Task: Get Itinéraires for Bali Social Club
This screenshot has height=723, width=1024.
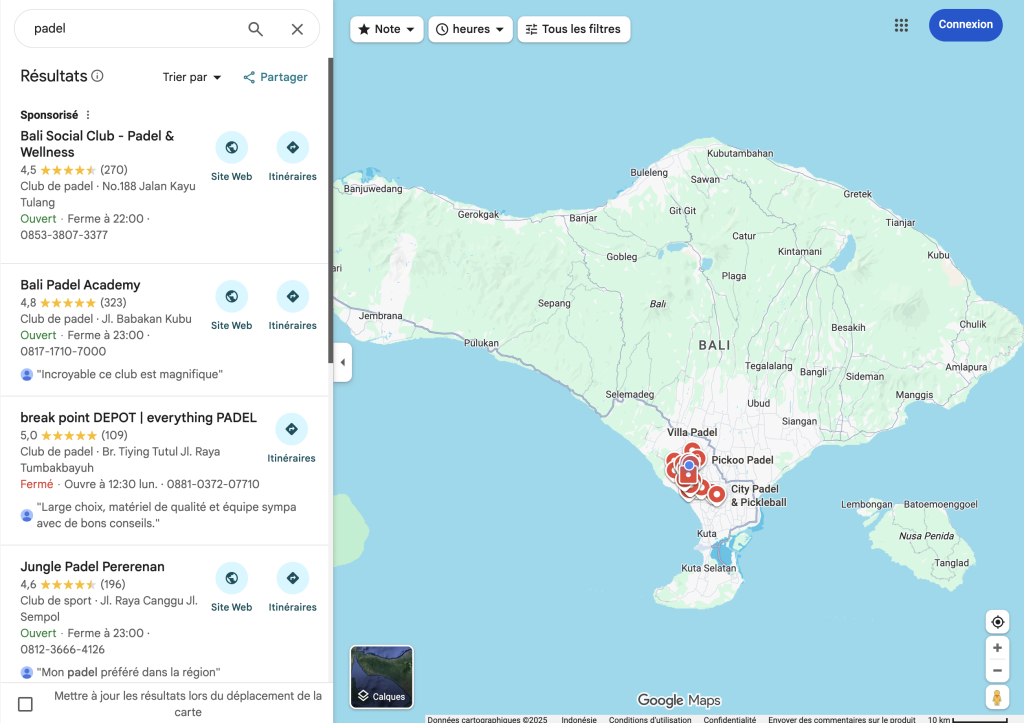Action: 293,148
